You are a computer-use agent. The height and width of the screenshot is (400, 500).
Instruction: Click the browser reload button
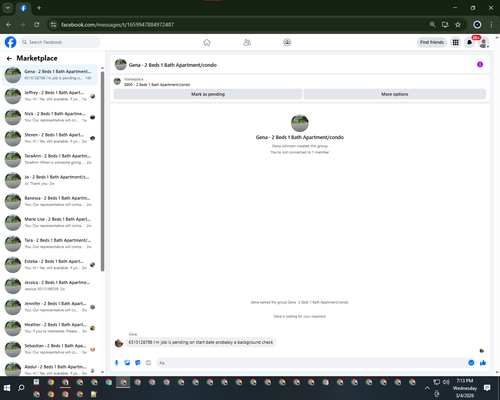click(37, 25)
